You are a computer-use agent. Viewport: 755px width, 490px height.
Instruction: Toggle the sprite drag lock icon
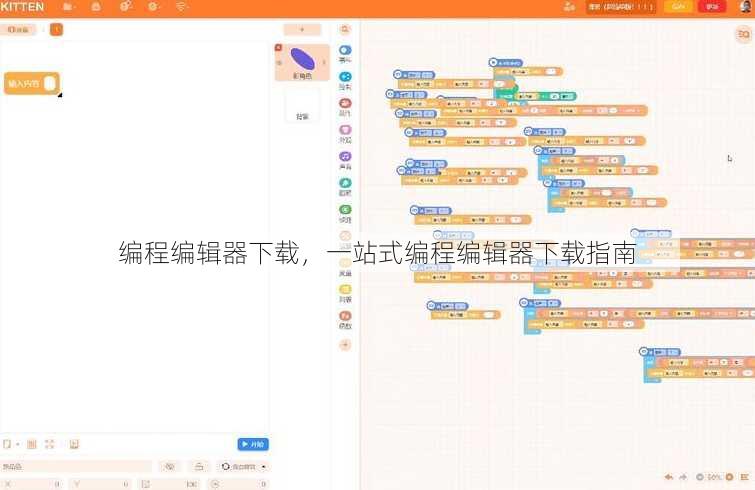point(198,466)
